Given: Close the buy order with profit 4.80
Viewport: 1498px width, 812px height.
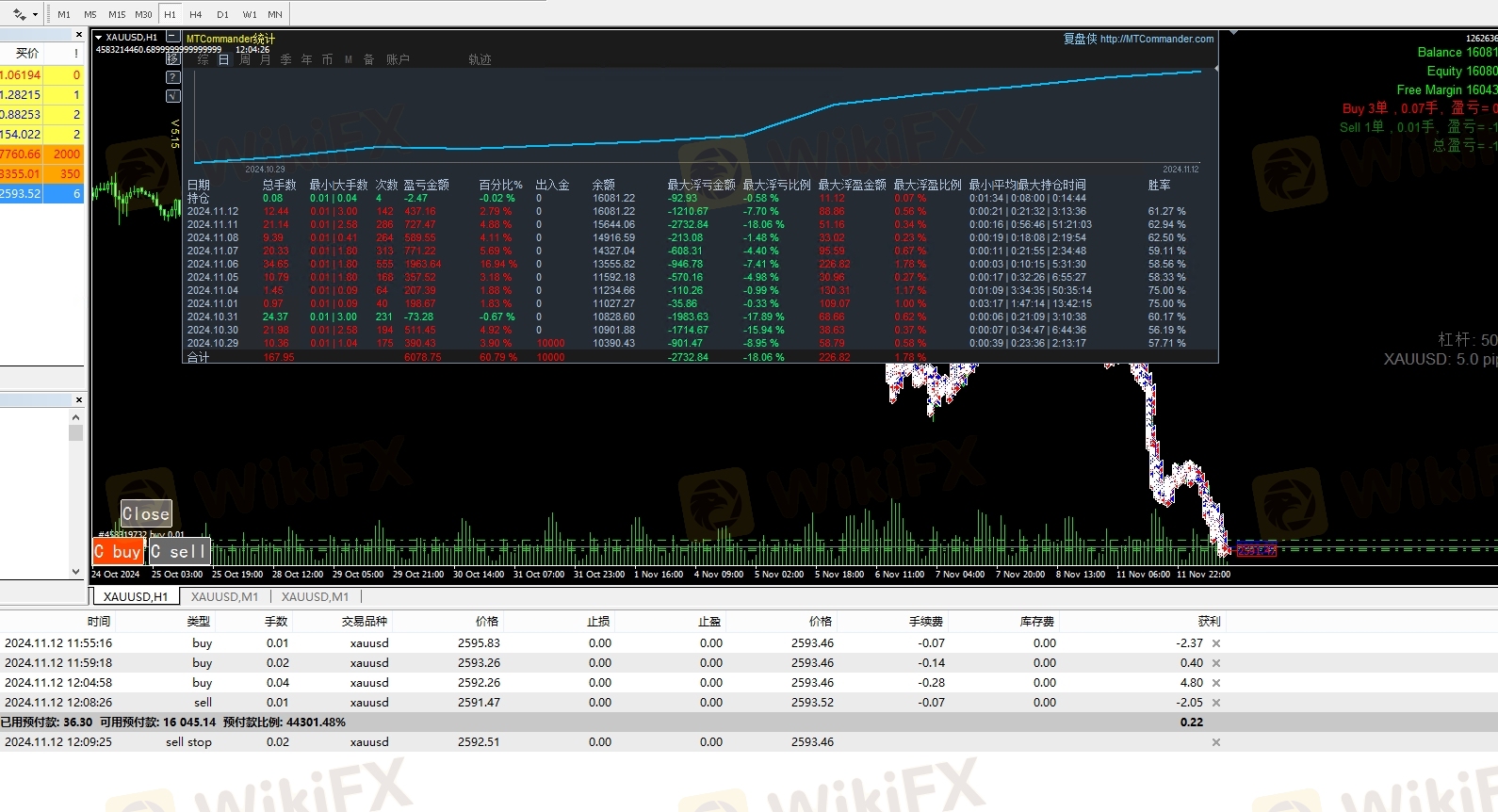Looking at the screenshot, I should [1216, 683].
